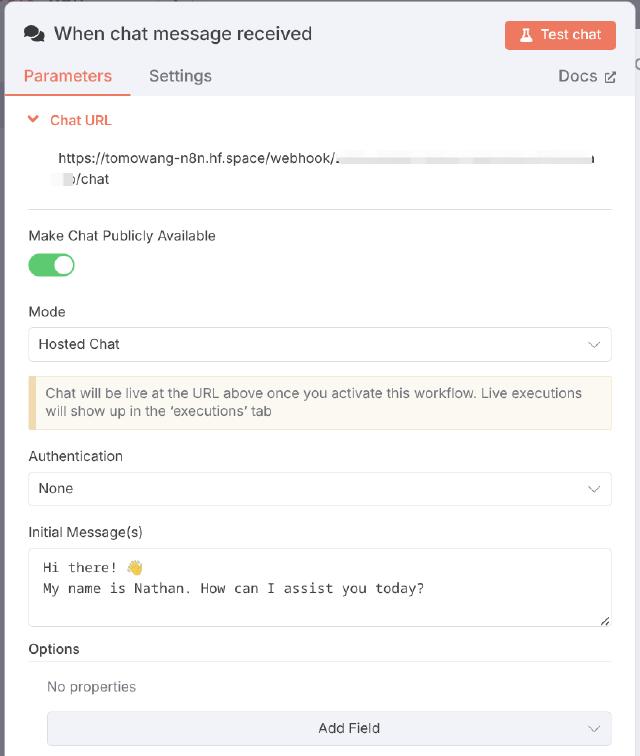The image size is (640, 756).
Task: Switch to the Settings tab
Action: [x=180, y=76]
